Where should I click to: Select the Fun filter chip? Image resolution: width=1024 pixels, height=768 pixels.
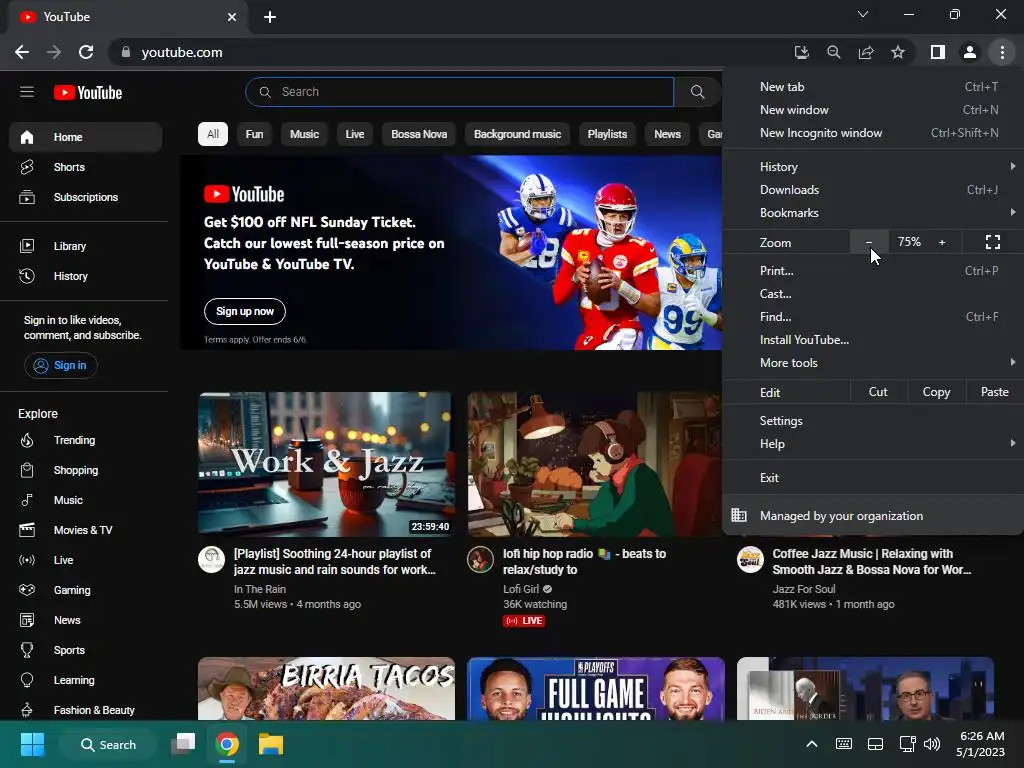pos(255,134)
